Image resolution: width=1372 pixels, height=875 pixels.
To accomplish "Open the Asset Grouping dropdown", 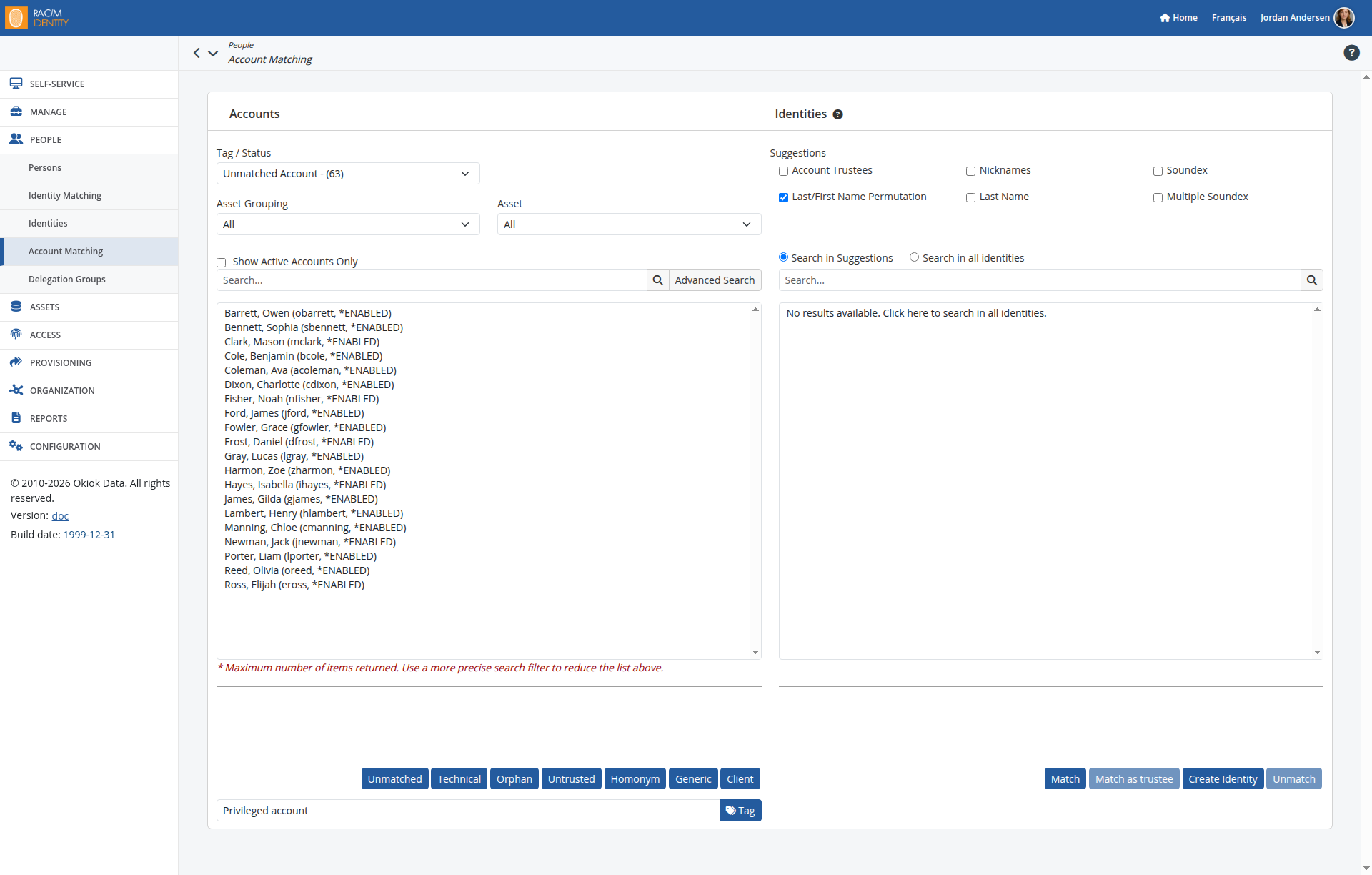I will click(x=348, y=224).
